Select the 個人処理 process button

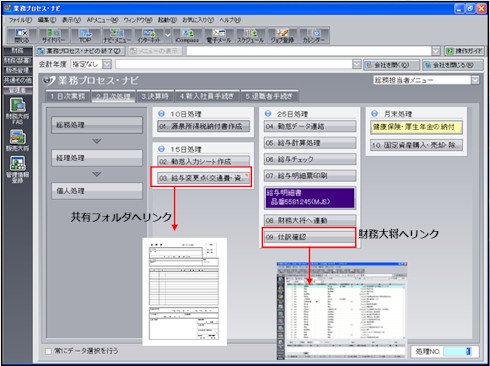(97, 191)
